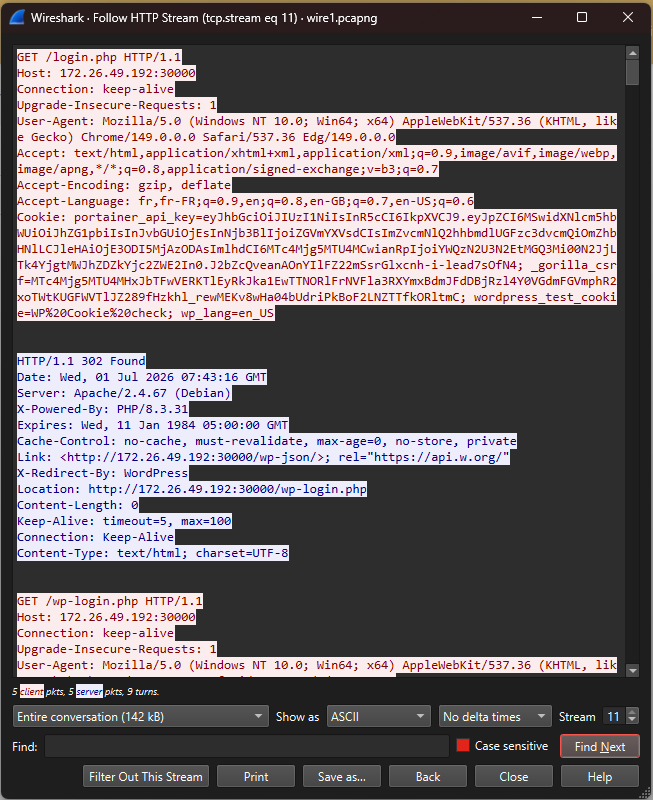This screenshot has height=800, width=653.
Task: Click the 'X-Powered-By: PHP/8.3.31' line
Action: [x=103, y=409]
